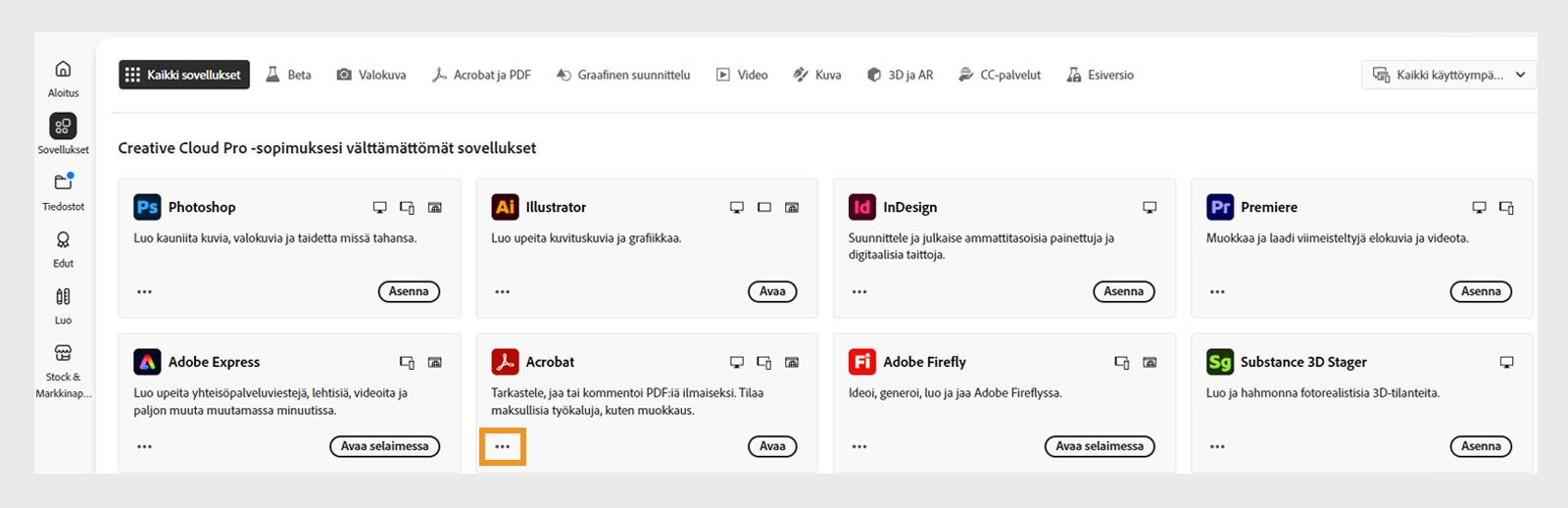Image resolution: width=1568 pixels, height=508 pixels.
Task: Switch to the Video tab
Action: tap(742, 75)
